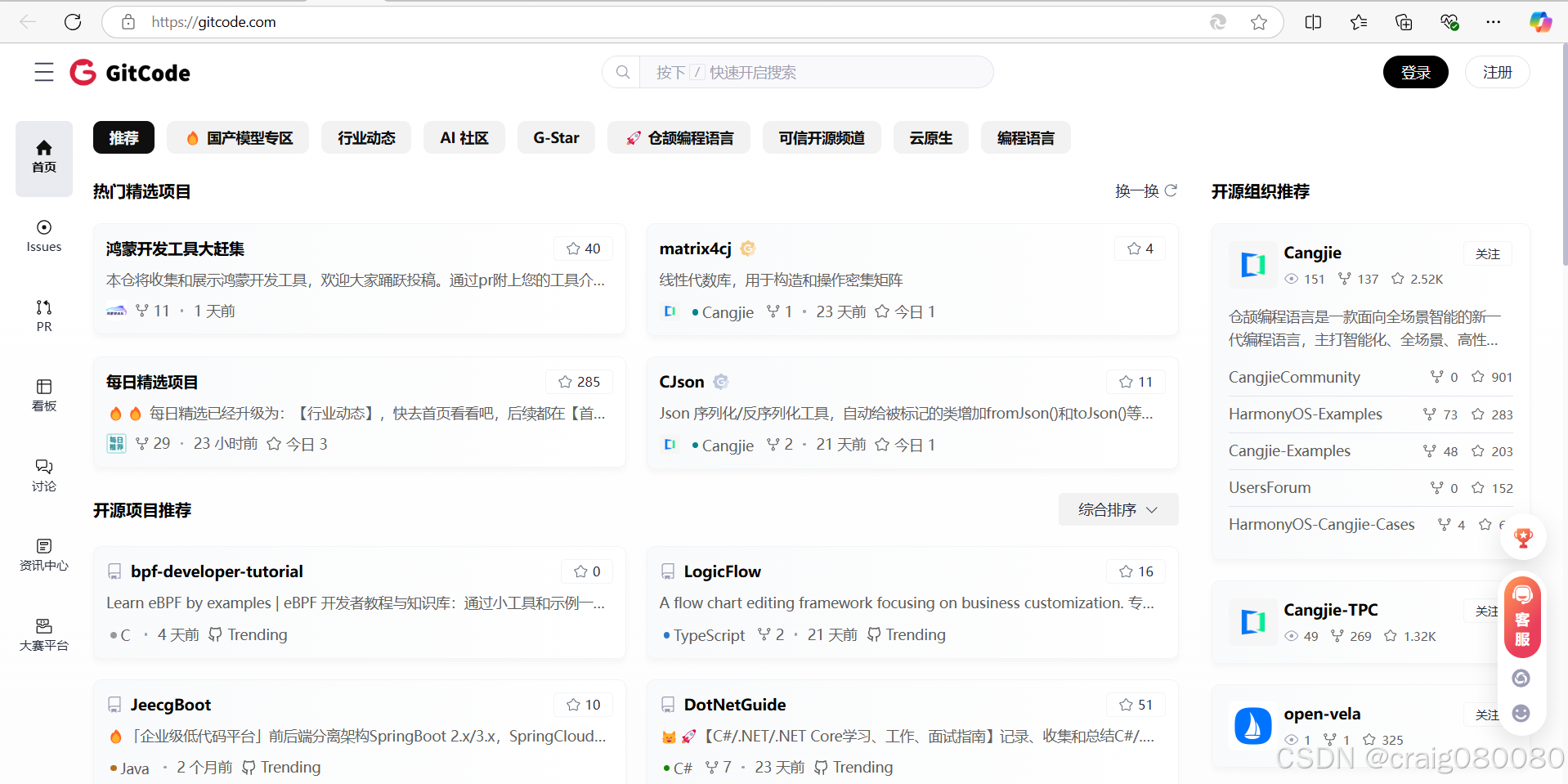Viewport: 1568px width, 784px height.
Task: Click 换一换 to refresh featured projects
Action: [1146, 190]
